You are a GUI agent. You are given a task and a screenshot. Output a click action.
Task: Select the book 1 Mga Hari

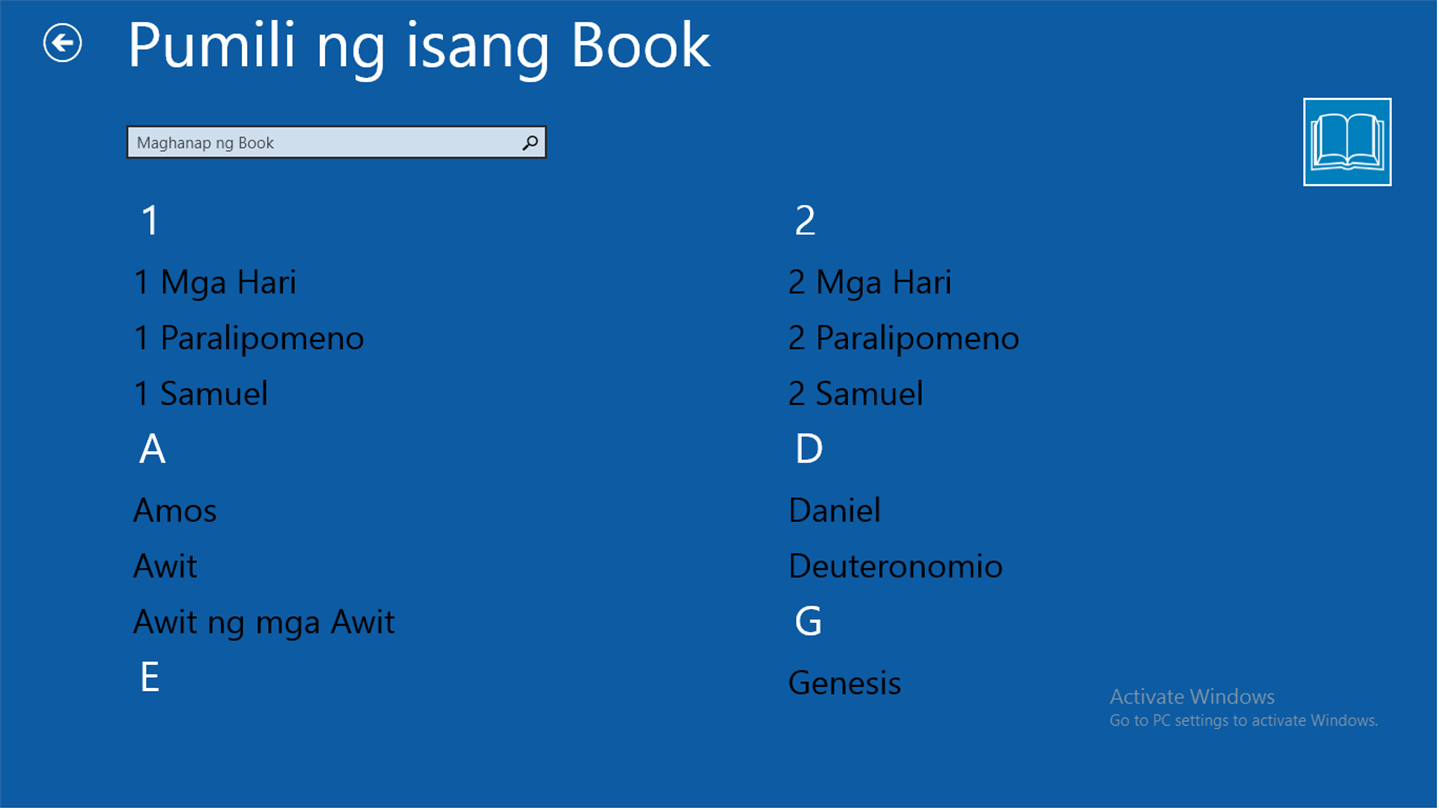(x=215, y=282)
